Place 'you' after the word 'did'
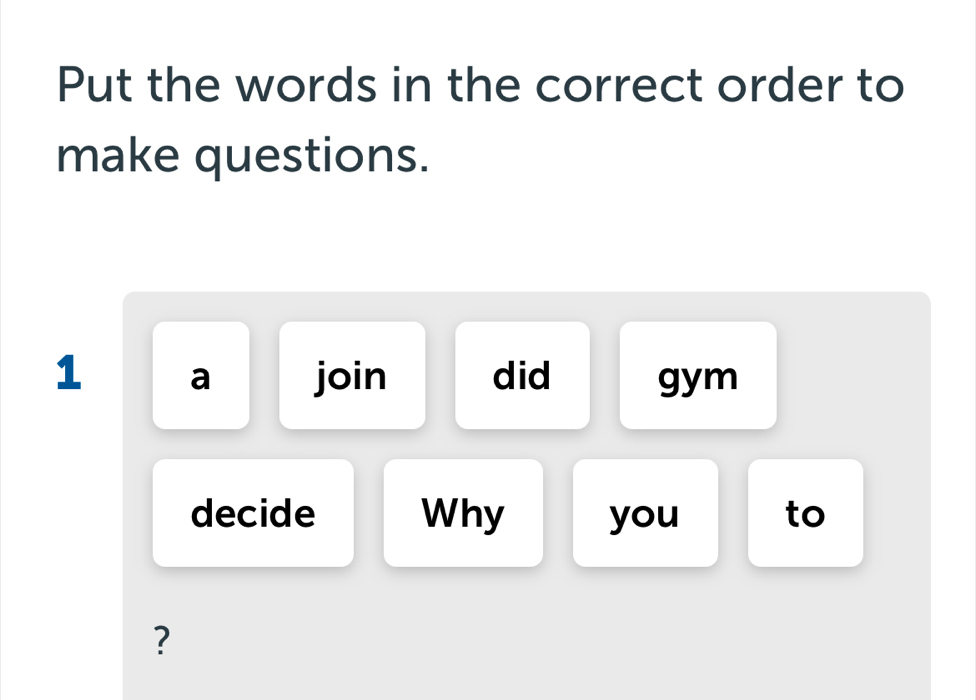The image size is (976, 700). [x=645, y=513]
